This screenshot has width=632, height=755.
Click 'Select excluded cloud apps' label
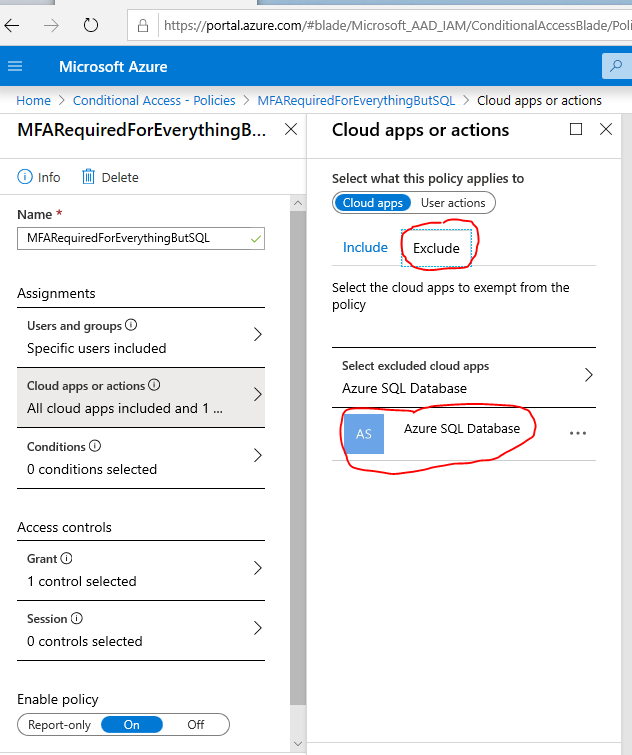click(415, 366)
